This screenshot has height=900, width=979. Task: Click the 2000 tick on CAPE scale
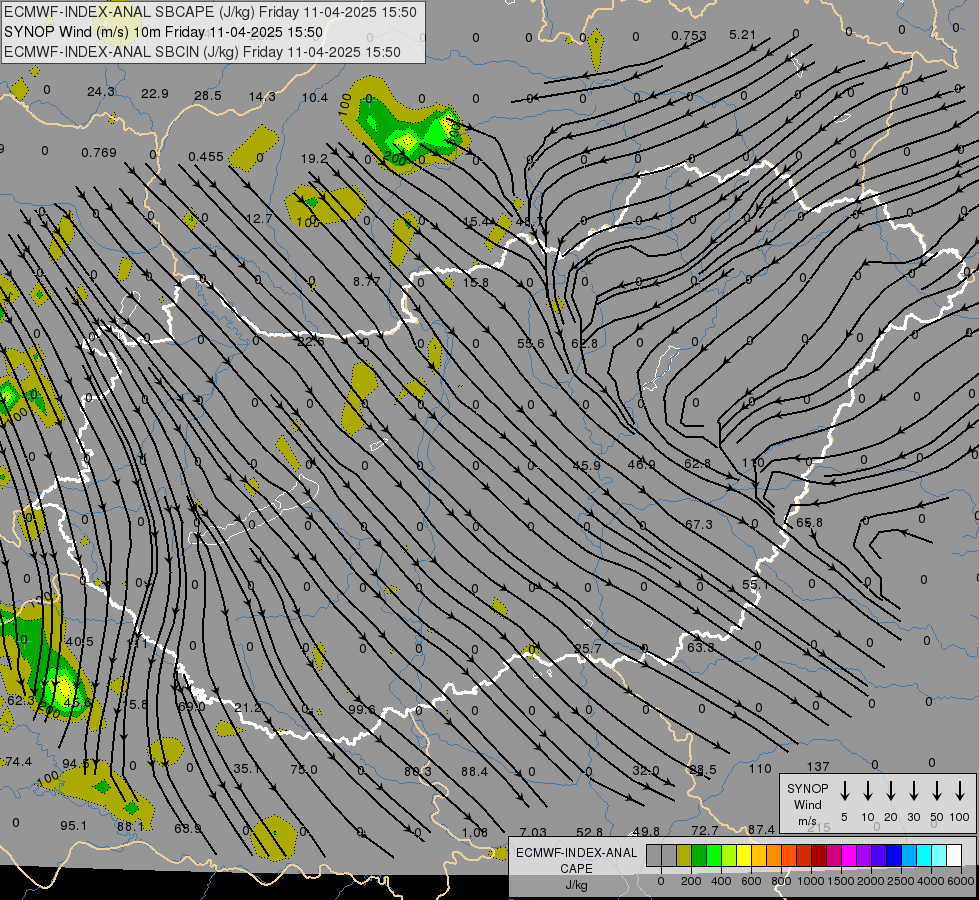tap(870, 881)
